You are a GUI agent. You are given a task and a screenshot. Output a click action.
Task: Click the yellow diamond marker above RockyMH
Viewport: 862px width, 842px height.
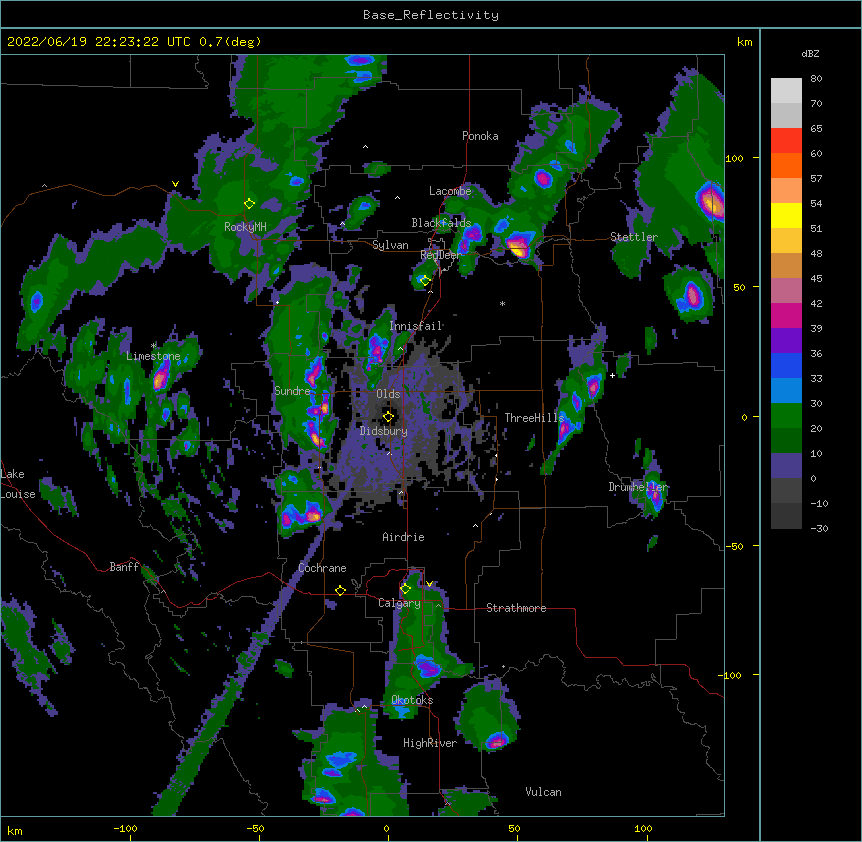(x=250, y=204)
